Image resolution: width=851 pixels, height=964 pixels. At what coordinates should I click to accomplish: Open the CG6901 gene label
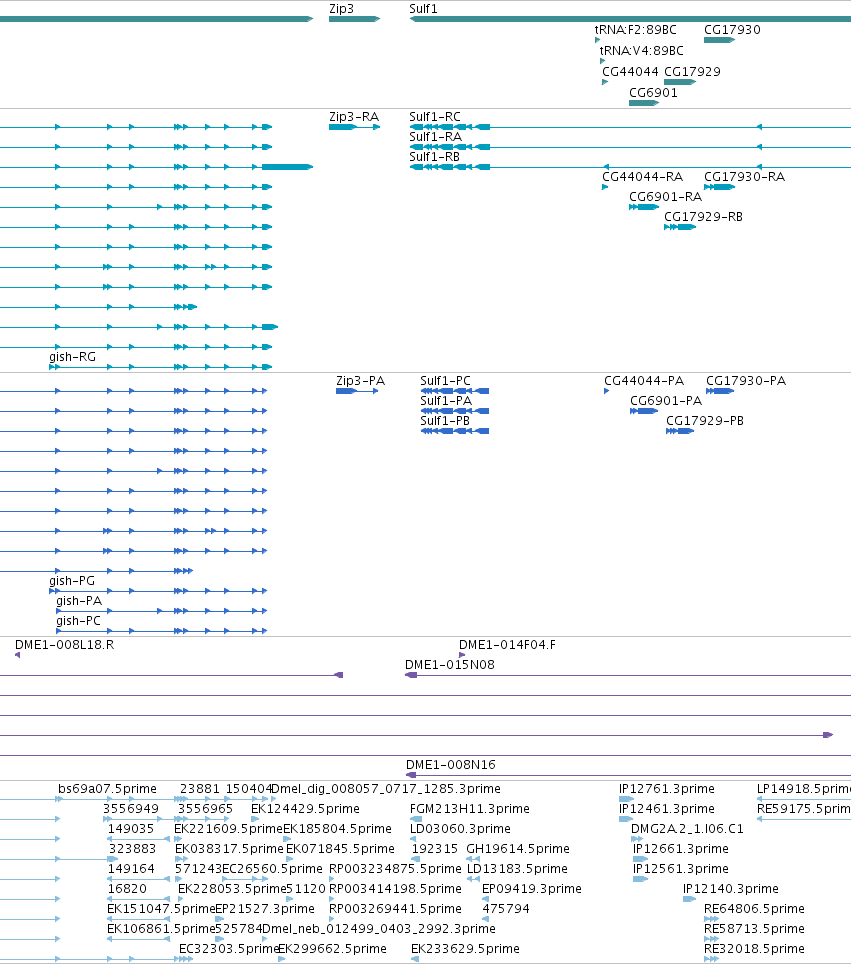point(653,92)
